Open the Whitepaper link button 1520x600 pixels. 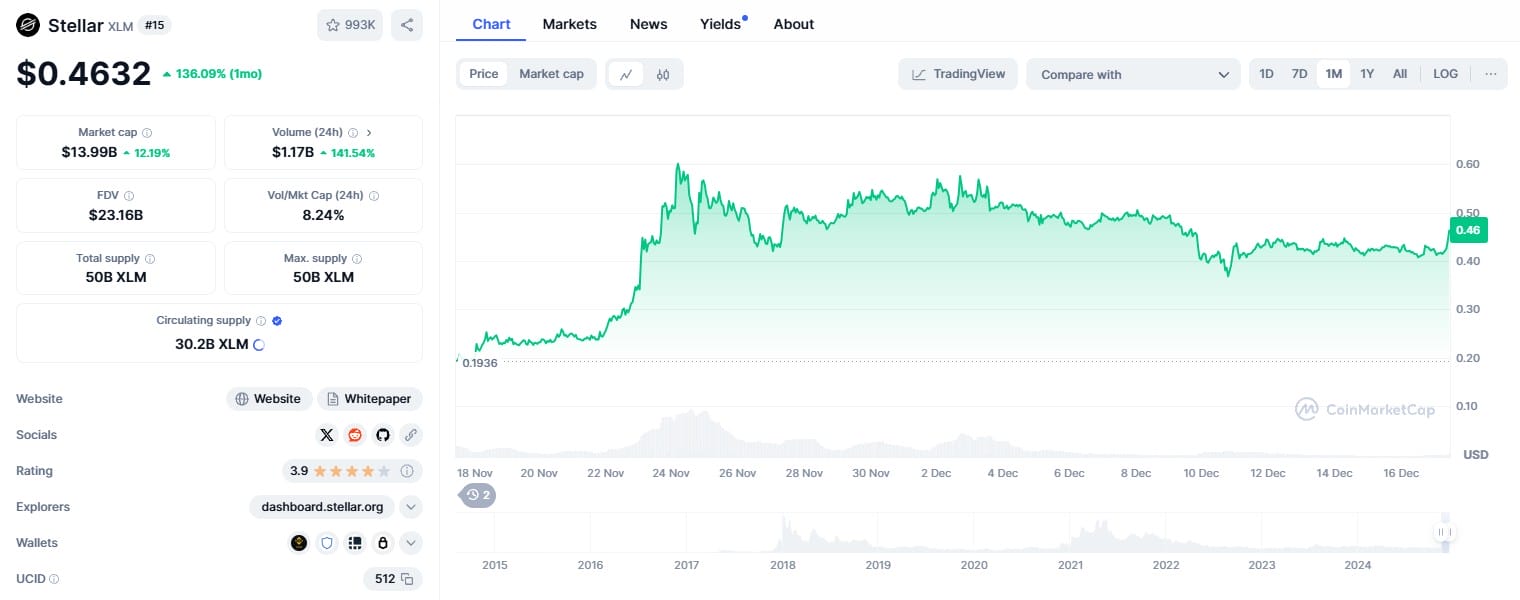[x=370, y=399]
